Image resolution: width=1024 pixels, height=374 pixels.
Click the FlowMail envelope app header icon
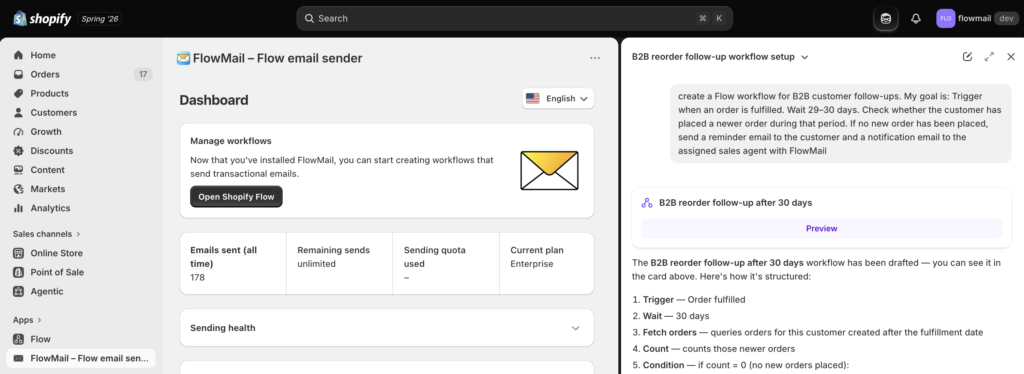[x=184, y=59]
